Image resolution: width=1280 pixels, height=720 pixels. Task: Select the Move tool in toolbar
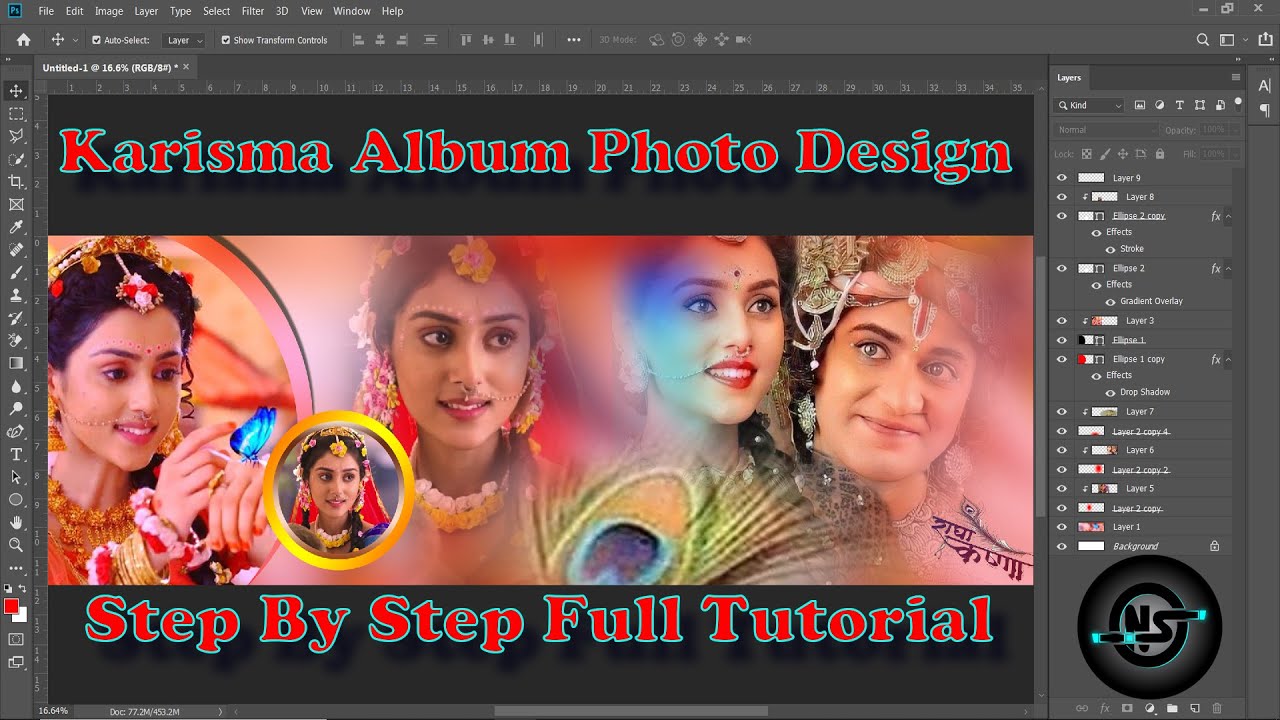(16, 91)
